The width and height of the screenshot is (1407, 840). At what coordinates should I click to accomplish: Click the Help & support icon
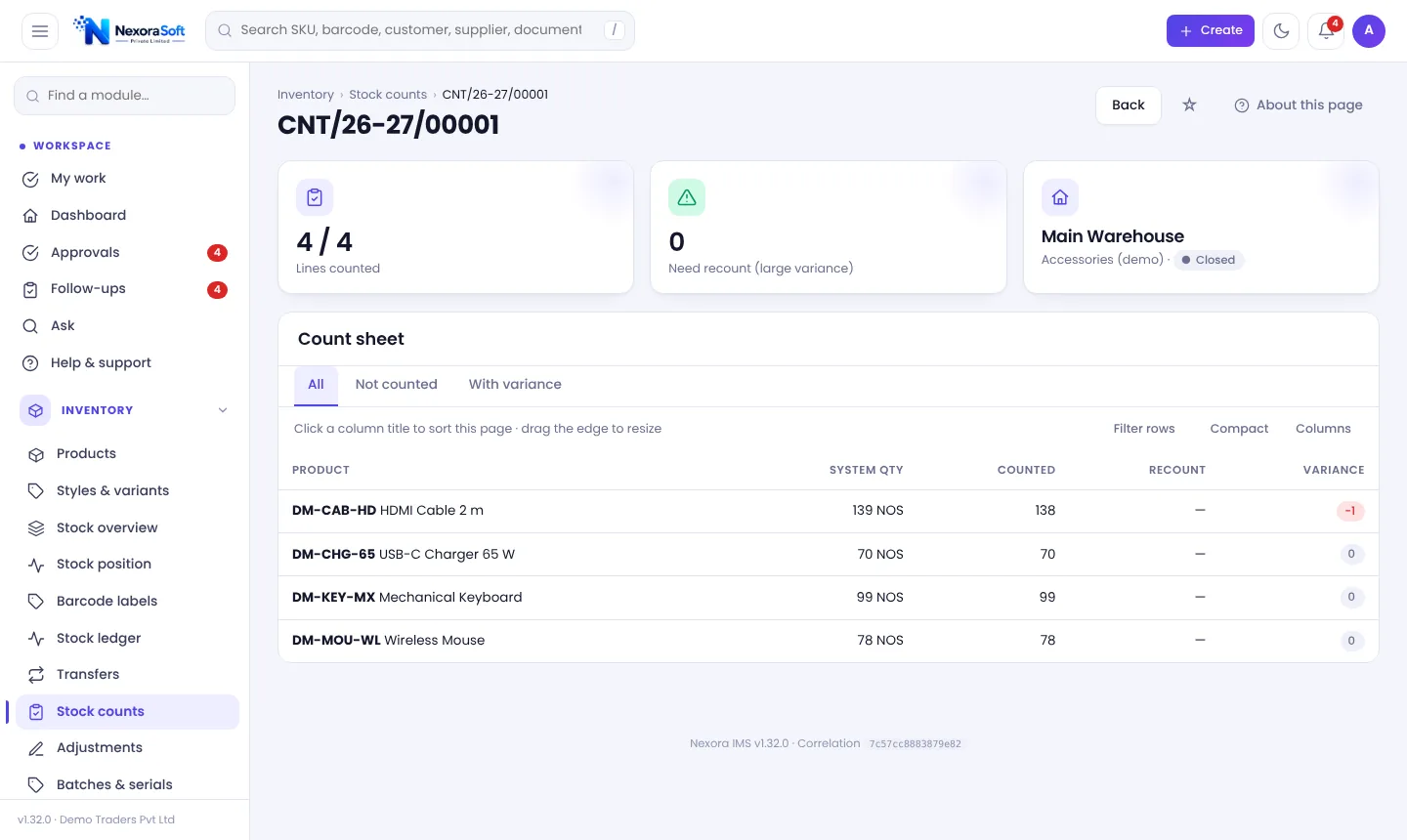pyautogui.click(x=30, y=363)
